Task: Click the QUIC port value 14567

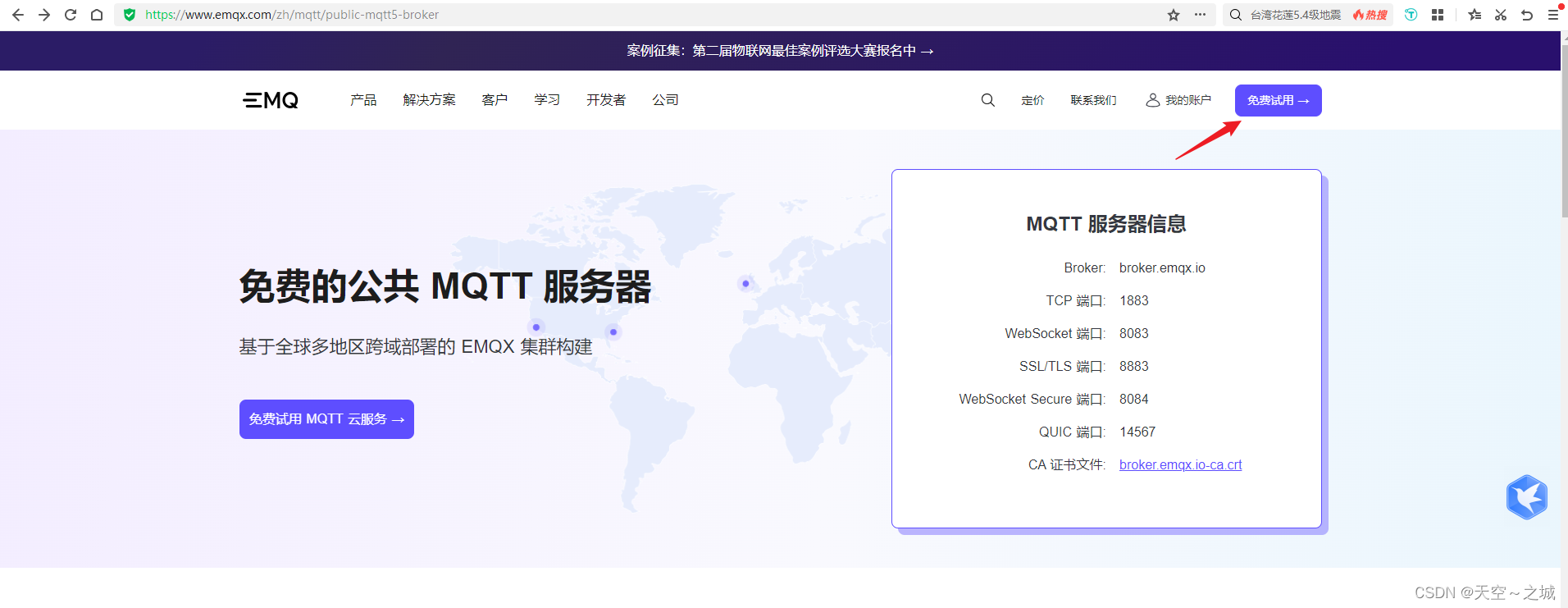Action: click(1137, 432)
